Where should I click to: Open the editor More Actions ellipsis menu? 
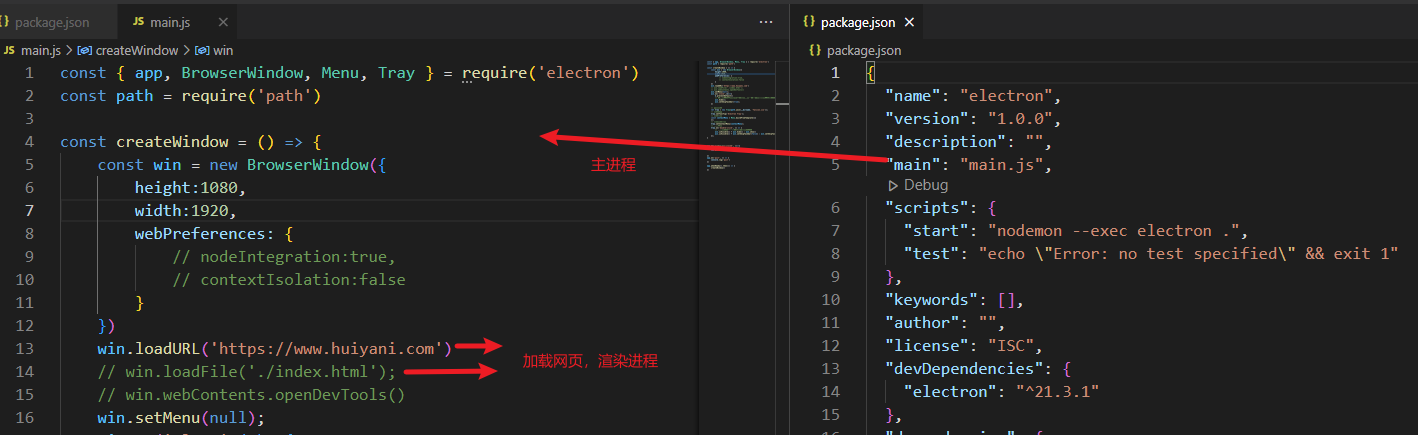766,21
